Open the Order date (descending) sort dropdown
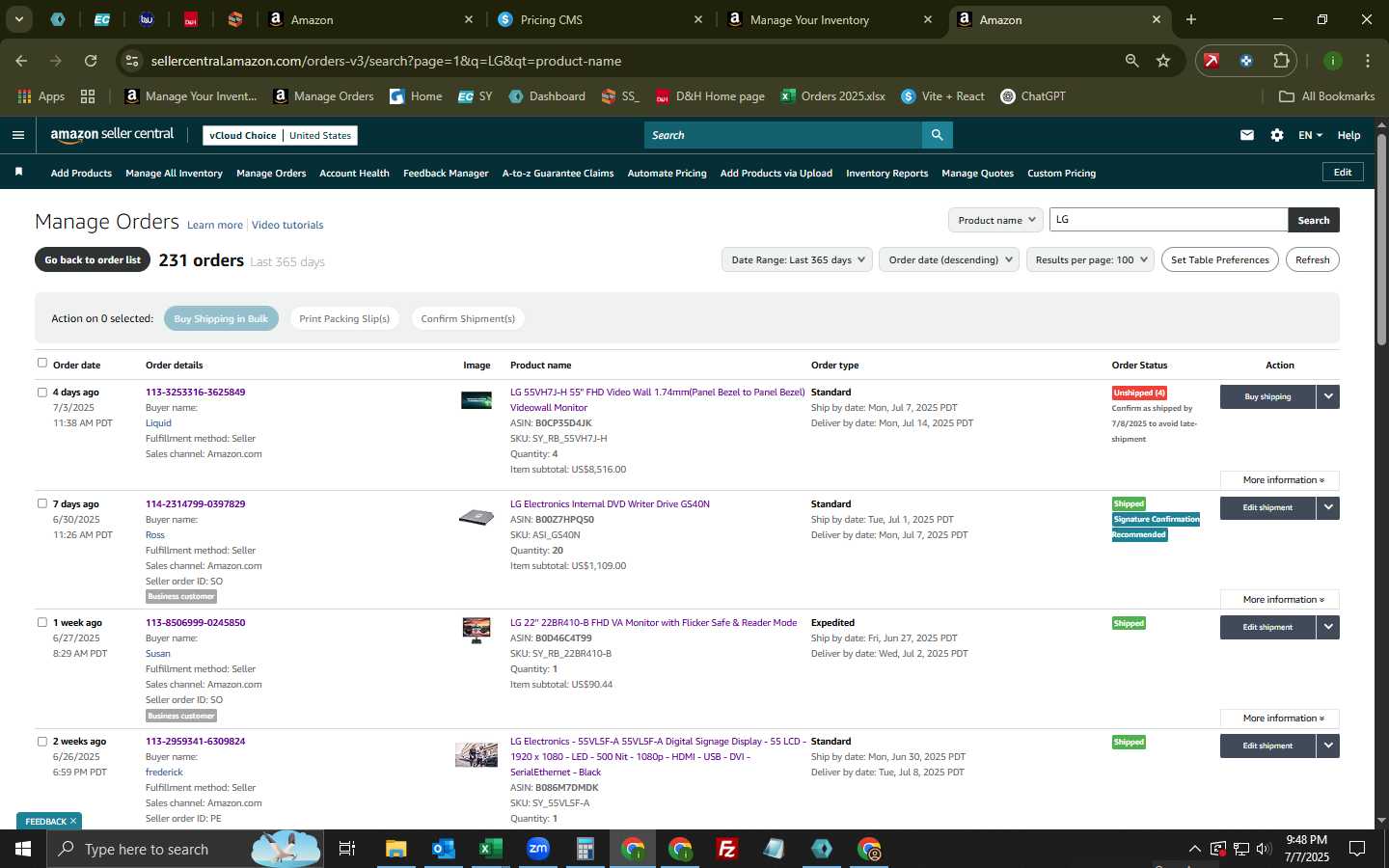Screen dimensions: 1389x868 pyautogui.click(x=949, y=259)
